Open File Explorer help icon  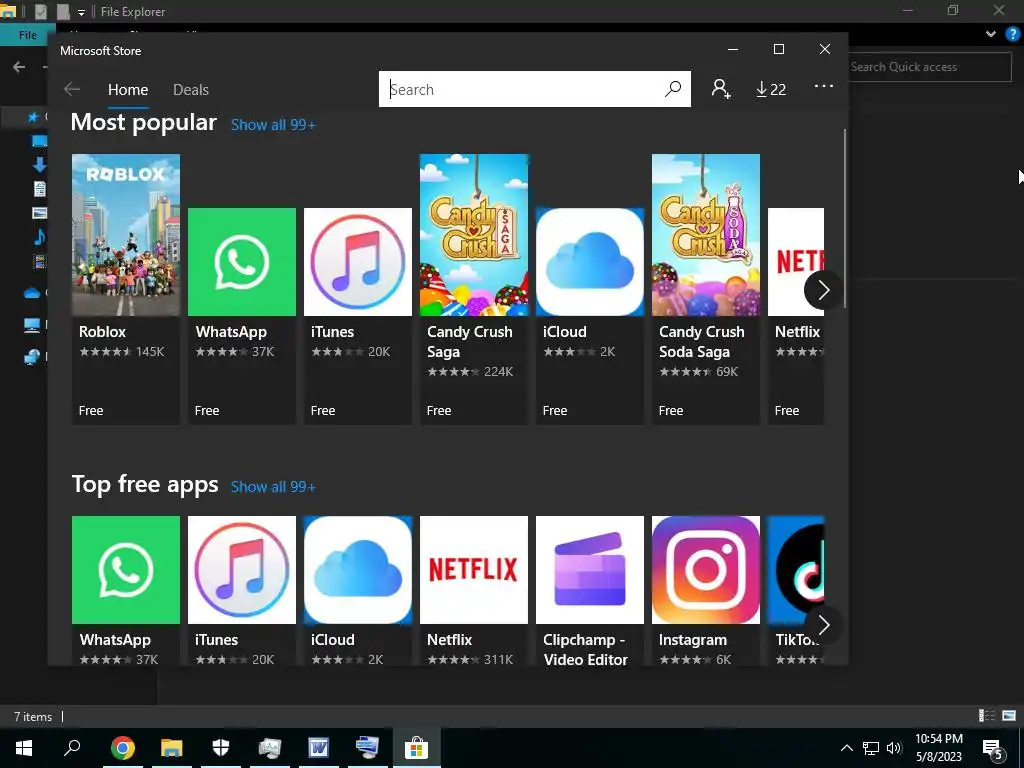click(x=1013, y=35)
